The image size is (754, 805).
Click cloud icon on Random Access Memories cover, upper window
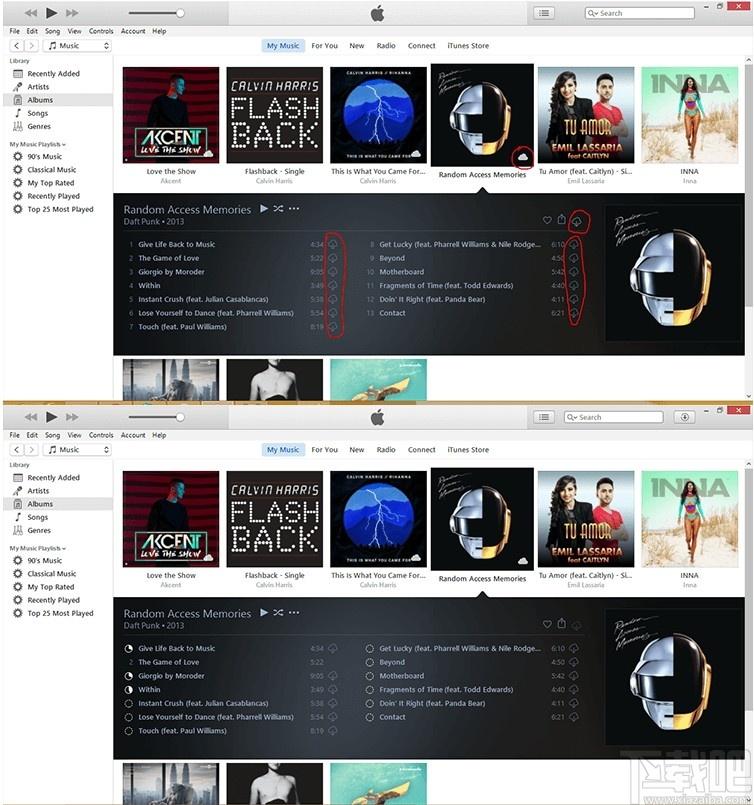[x=523, y=157]
